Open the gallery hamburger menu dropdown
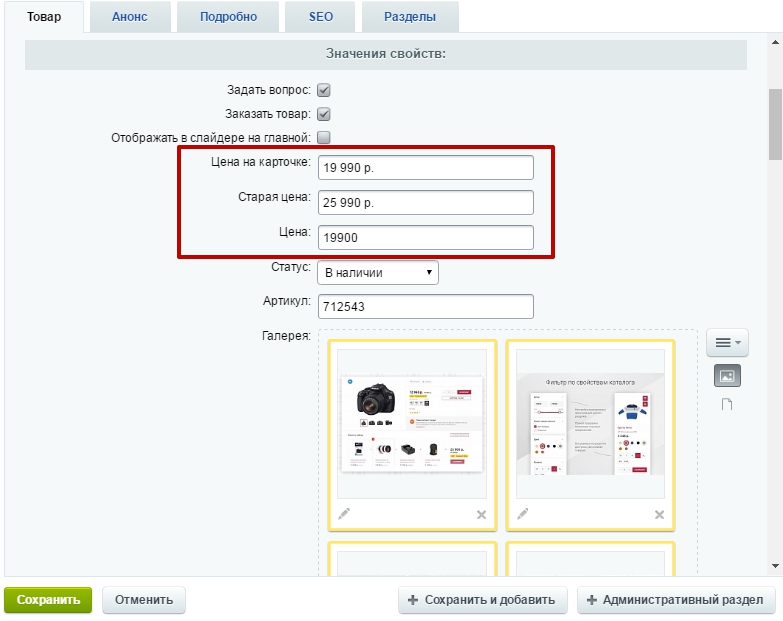The width and height of the screenshot is (783, 621). (x=727, y=342)
